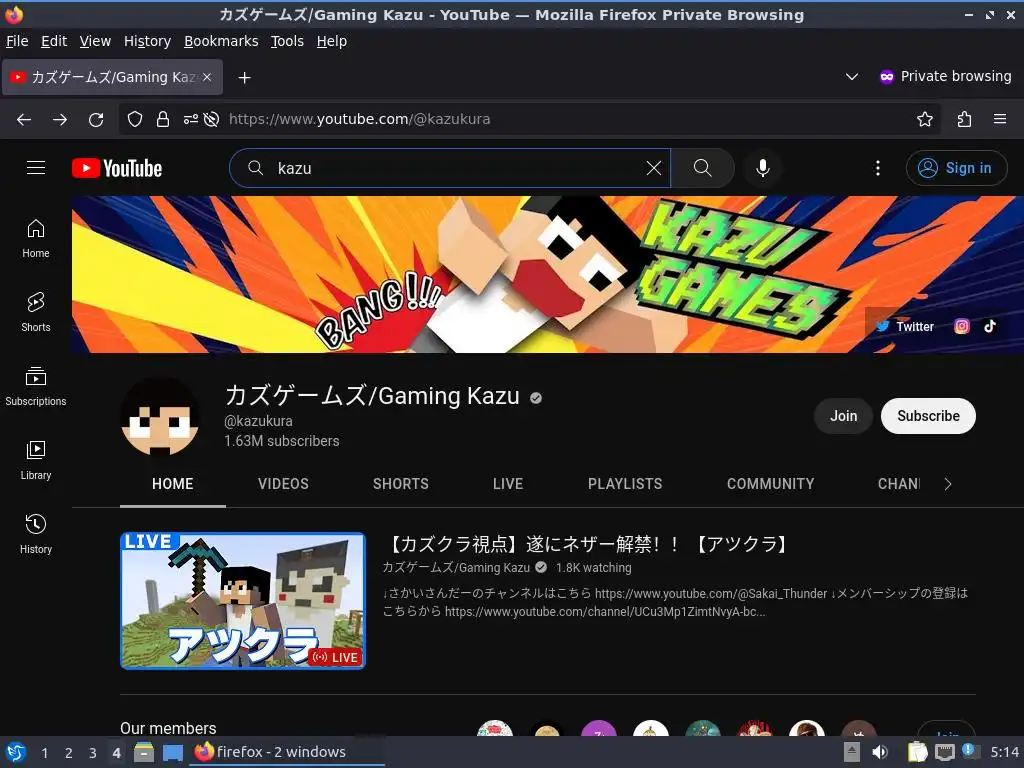The height and width of the screenshot is (768, 1024).
Task: Expand the list all tabs dropdown
Action: [x=852, y=76]
